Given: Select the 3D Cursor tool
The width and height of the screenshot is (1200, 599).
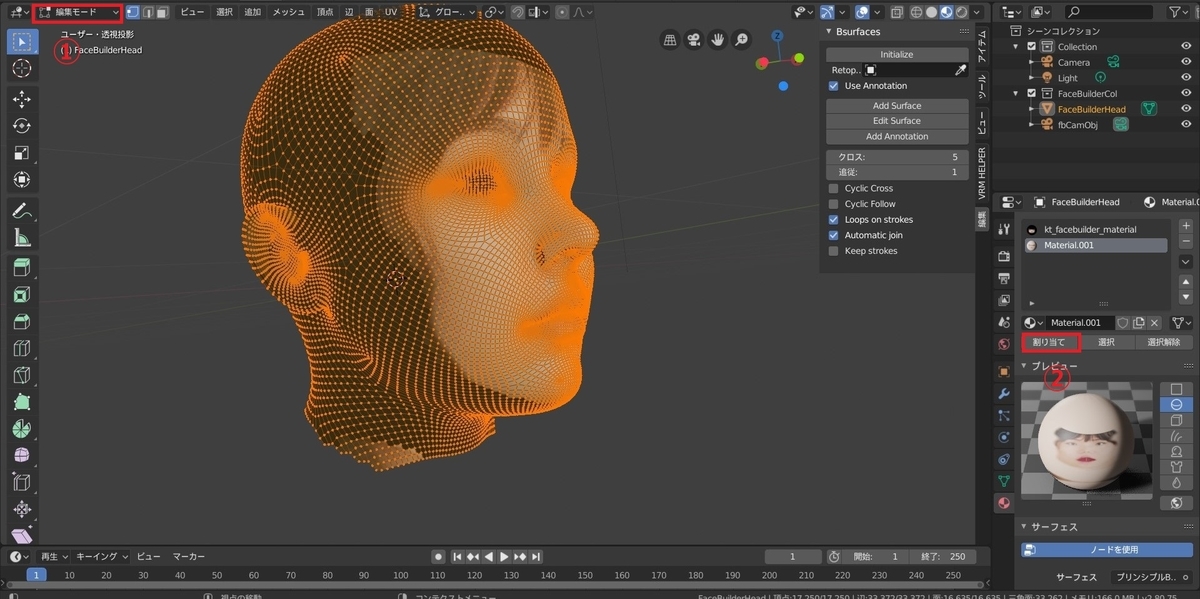Looking at the screenshot, I should tap(21, 68).
